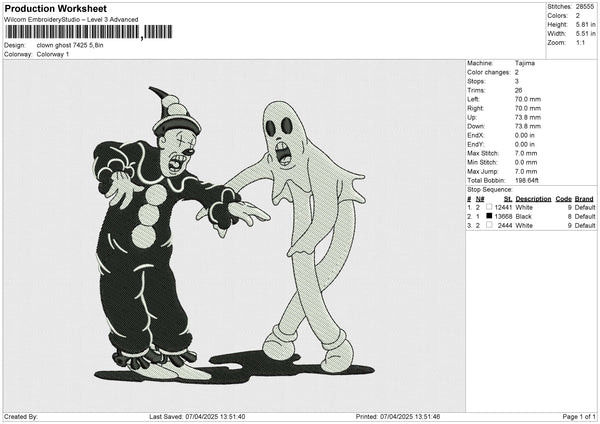
Task: Click the 'Black' description in stop row 2
Action: coord(523,217)
